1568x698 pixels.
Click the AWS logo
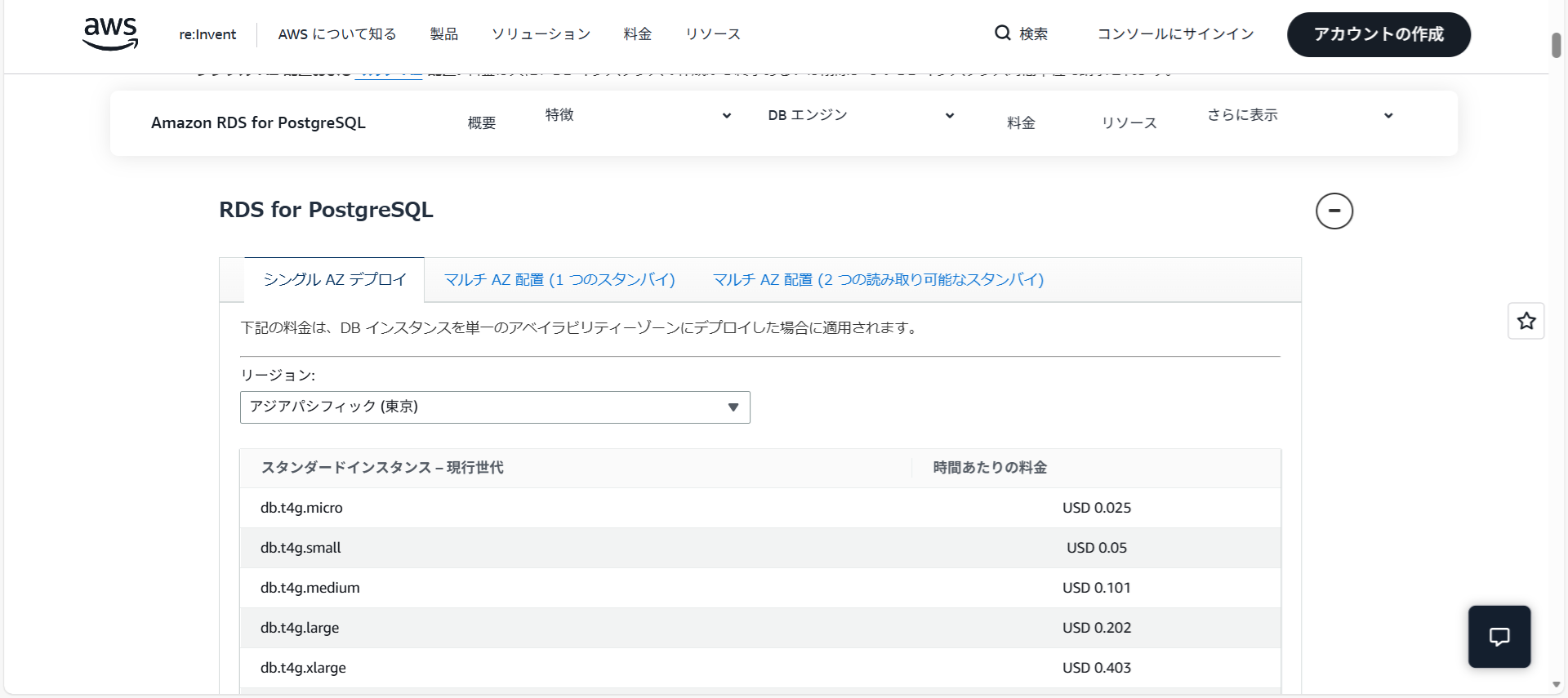(110, 33)
